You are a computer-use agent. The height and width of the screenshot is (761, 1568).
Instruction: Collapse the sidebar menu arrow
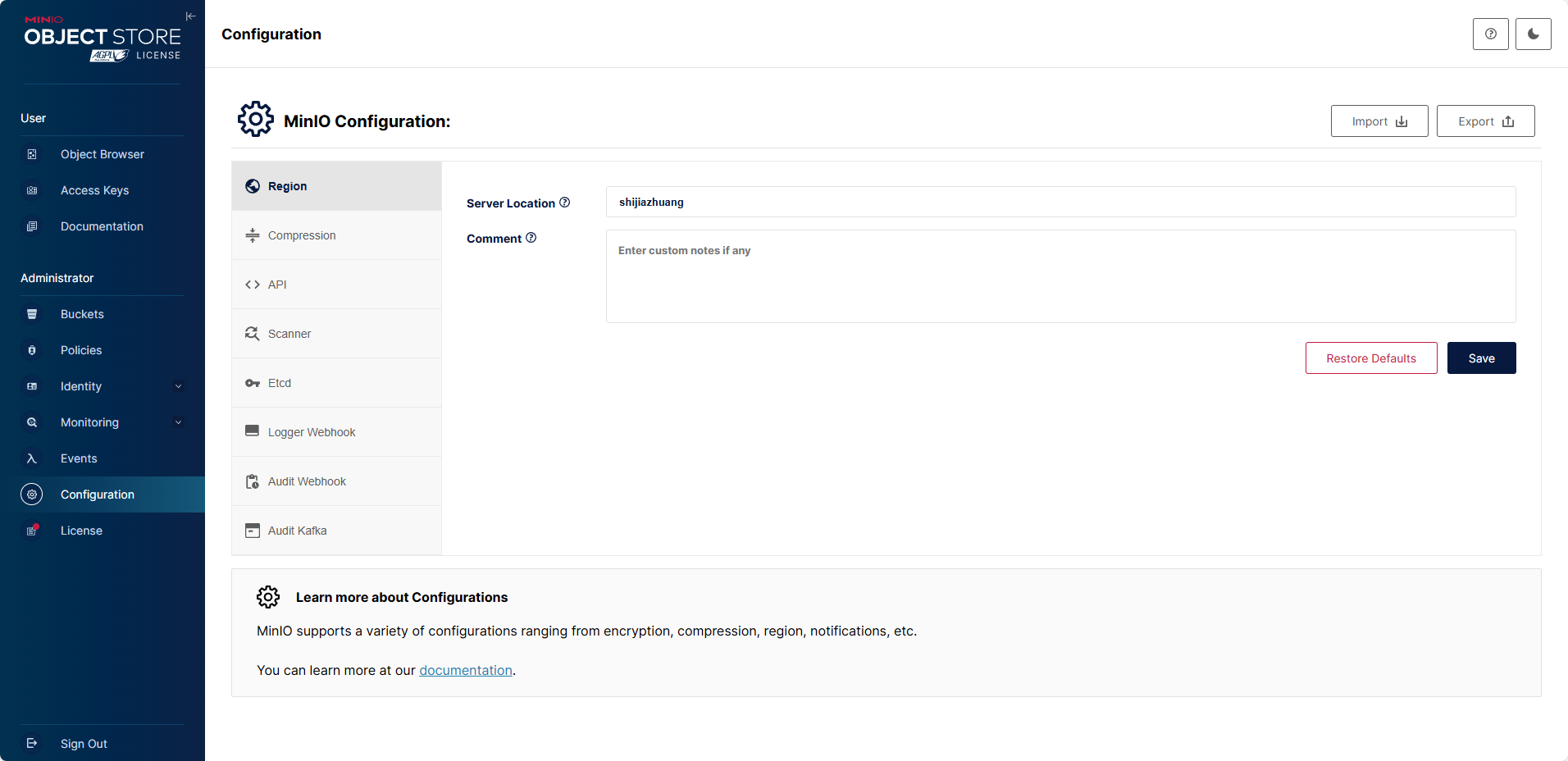(x=190, y=16)
